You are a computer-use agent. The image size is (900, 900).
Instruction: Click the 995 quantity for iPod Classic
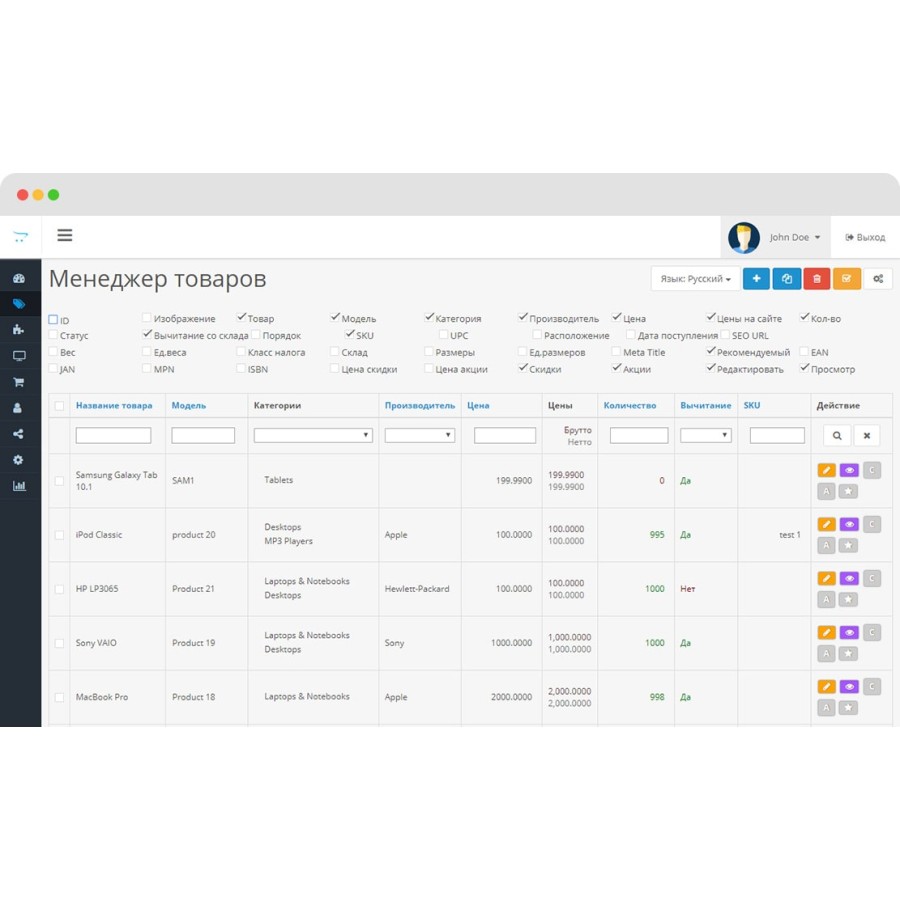tap(657, 534)
